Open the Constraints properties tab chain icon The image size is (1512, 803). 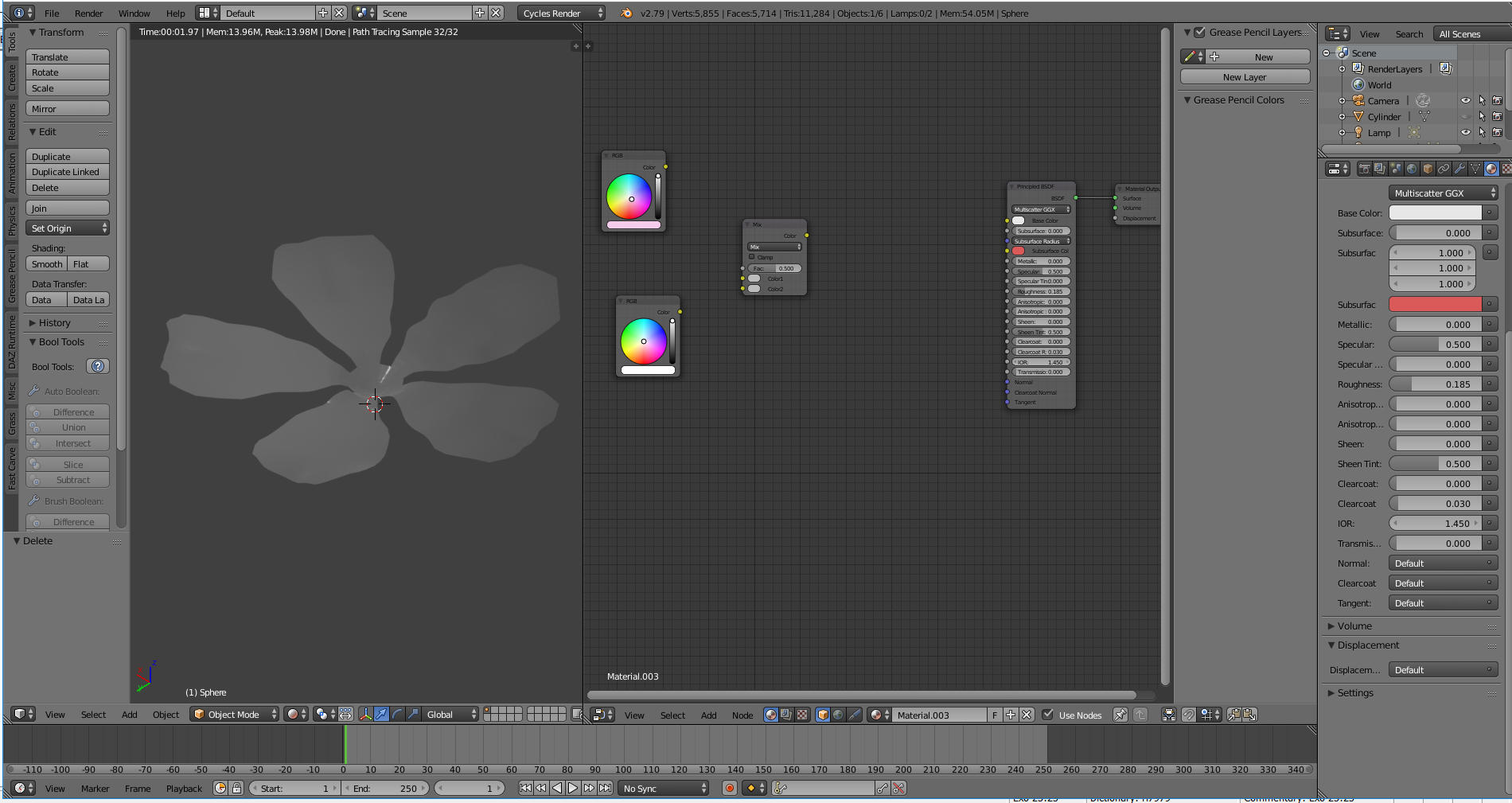1444,169
